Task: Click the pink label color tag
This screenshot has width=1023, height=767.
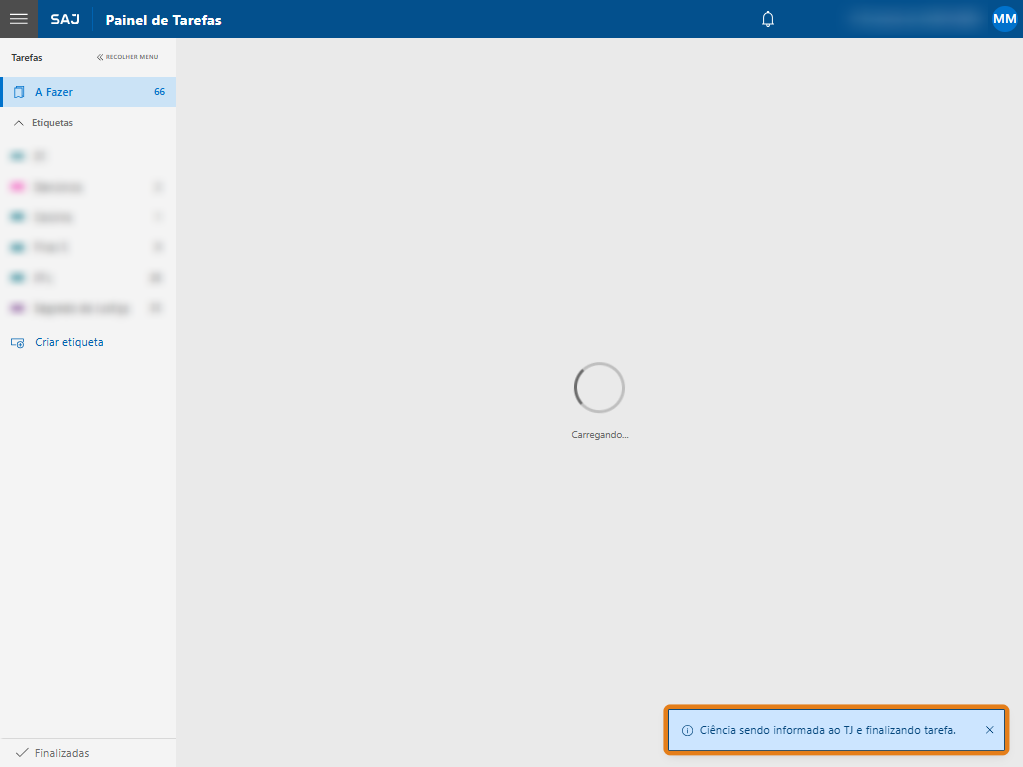Action: pyautogui.click(x=17, y=187)
